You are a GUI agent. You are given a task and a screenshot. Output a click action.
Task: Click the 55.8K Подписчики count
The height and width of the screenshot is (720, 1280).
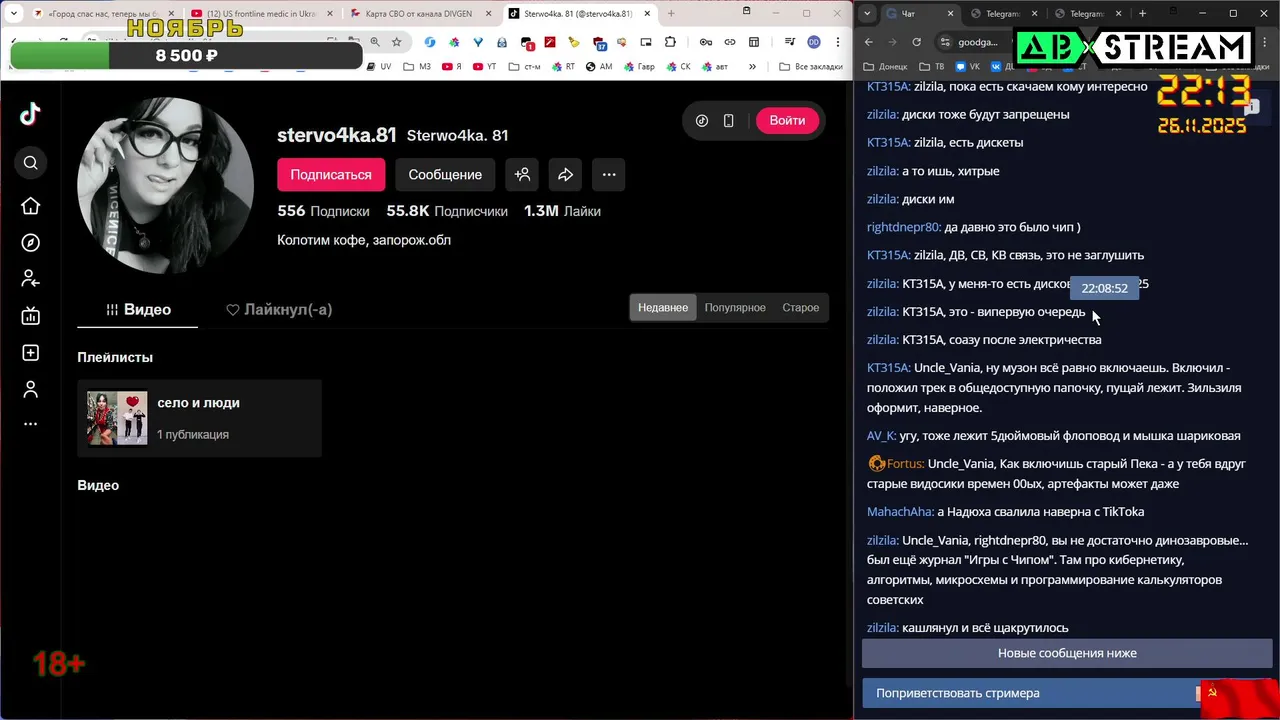tap(447, 211)
